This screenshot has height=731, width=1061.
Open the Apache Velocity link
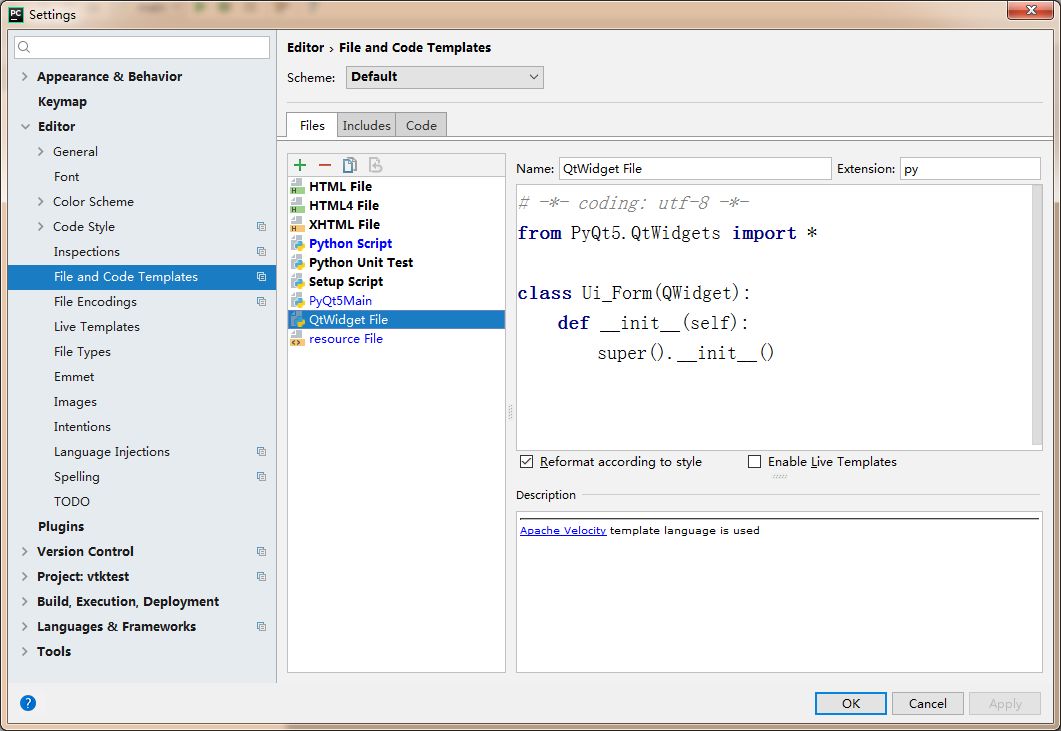pos(563,531)
